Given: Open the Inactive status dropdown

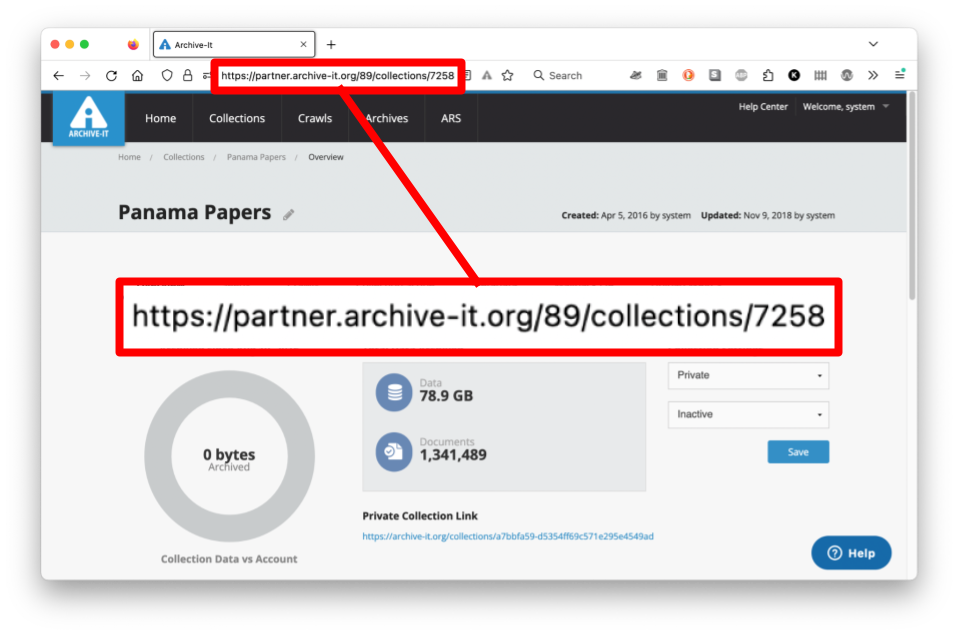Looking at the screenshot, I should pos(748,414).
